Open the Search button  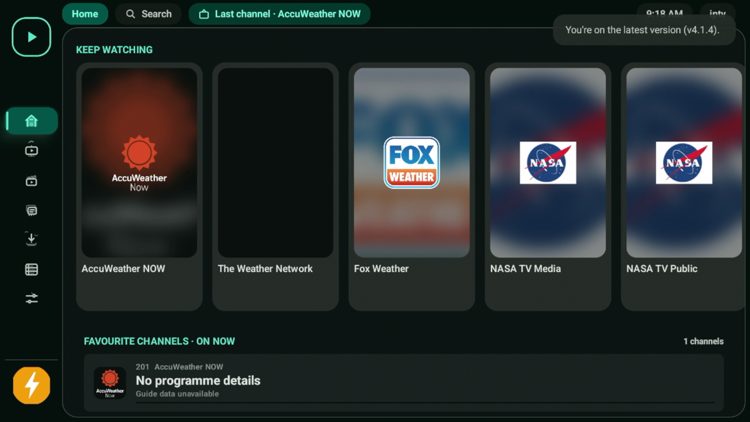[x=148, y=14]
